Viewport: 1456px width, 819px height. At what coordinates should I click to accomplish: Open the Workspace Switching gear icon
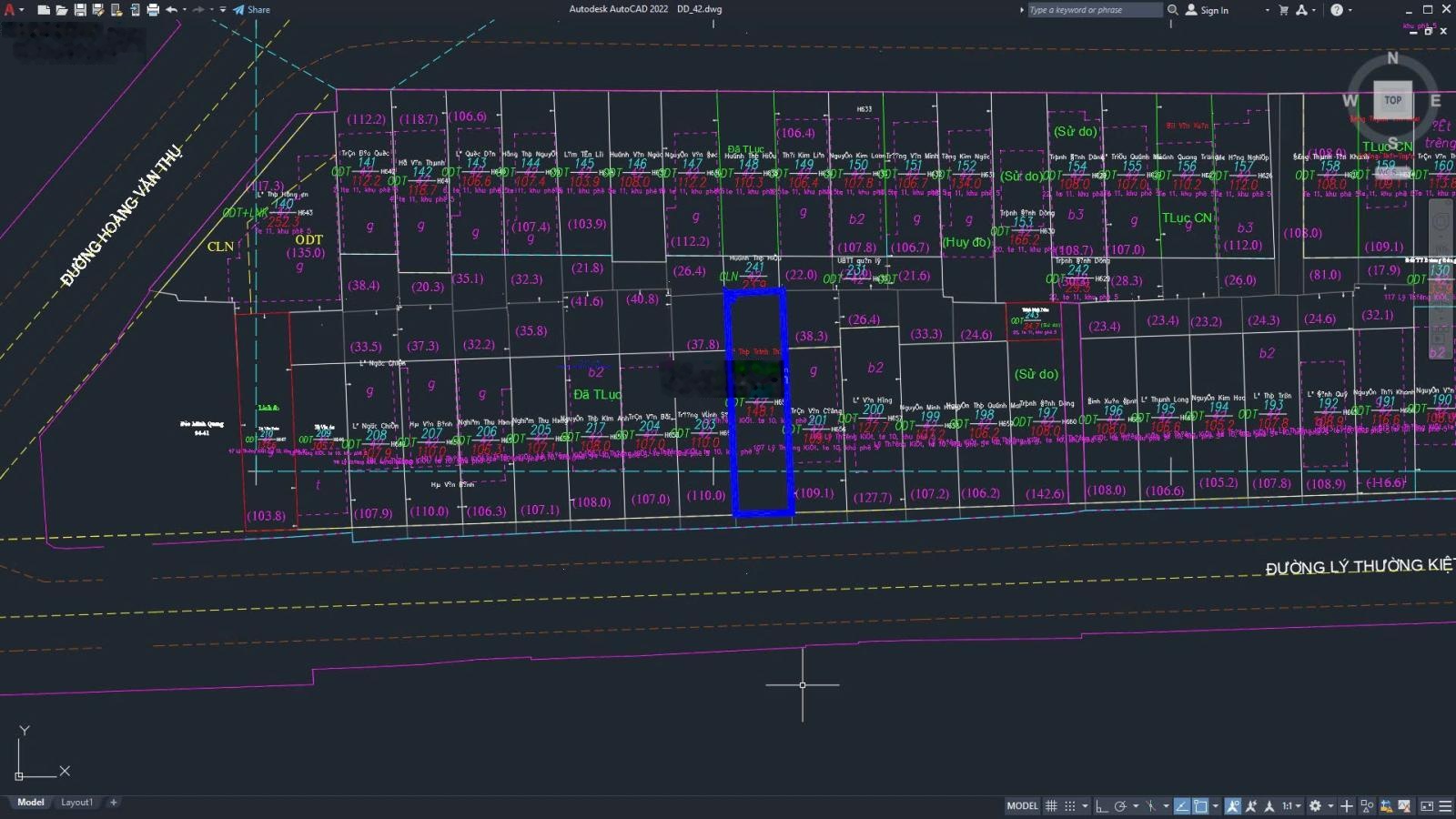coord(1315,806)
